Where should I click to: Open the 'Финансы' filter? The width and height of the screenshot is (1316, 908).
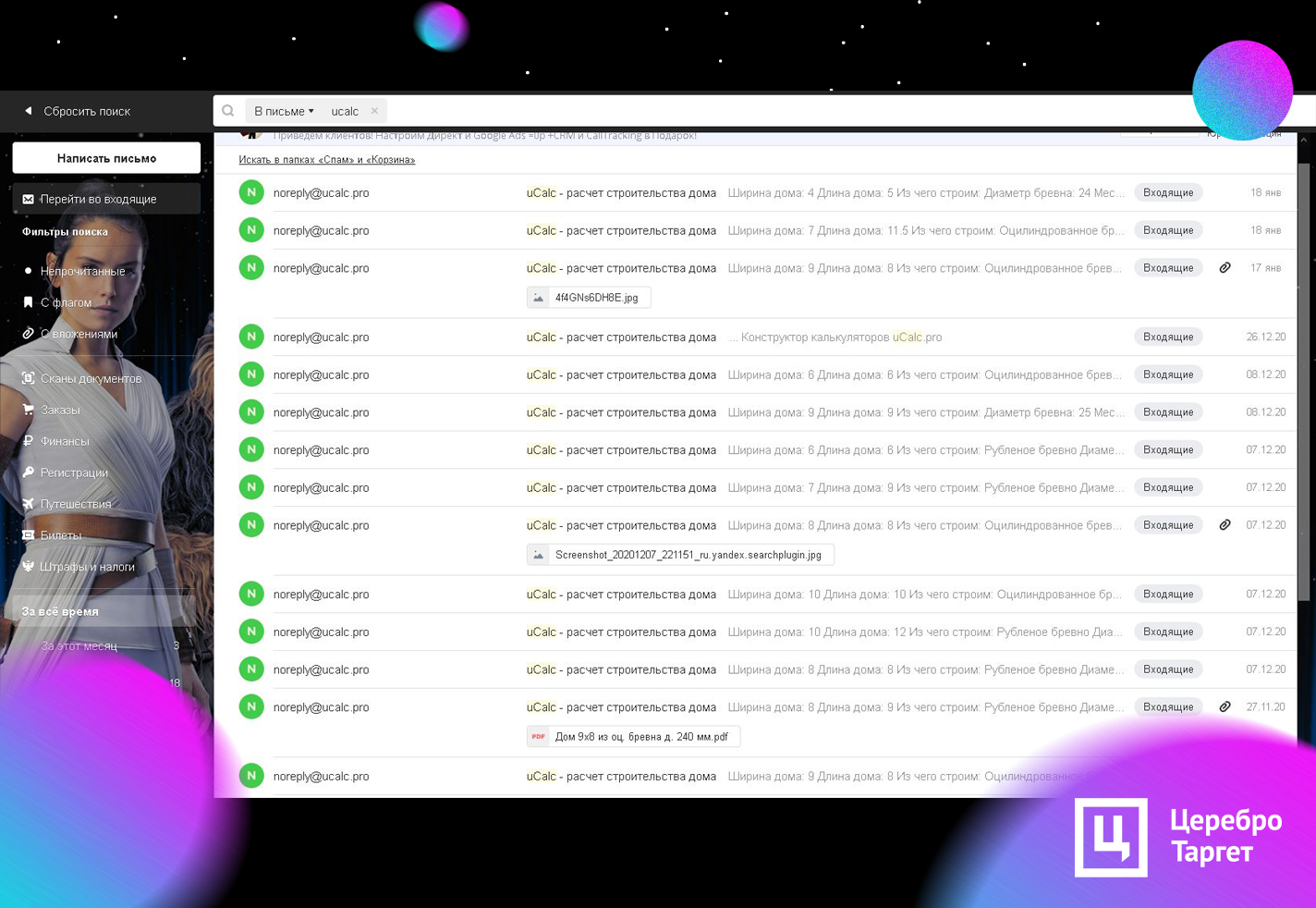(65, 441)
